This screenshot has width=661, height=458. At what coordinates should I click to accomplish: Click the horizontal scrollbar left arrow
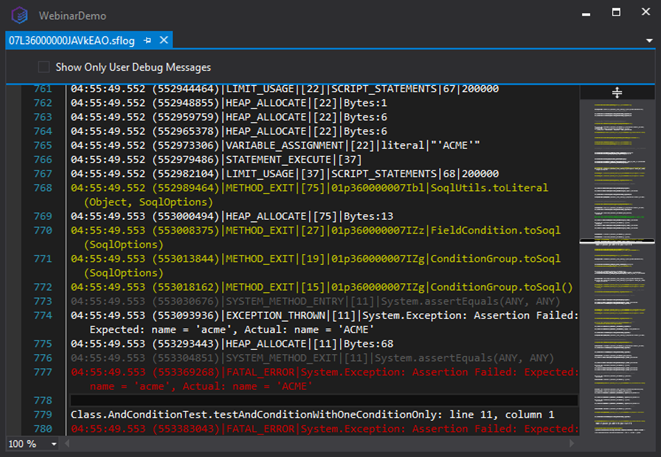(67, 443)
